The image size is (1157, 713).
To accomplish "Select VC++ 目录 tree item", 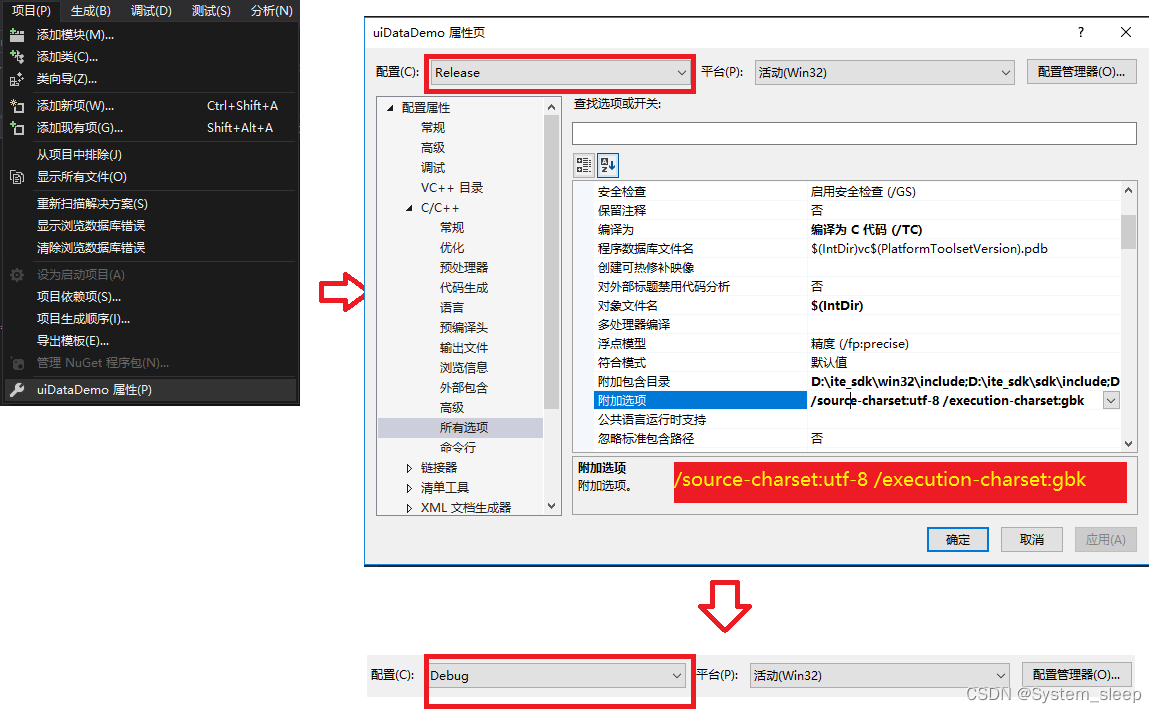I will point(452,187).
